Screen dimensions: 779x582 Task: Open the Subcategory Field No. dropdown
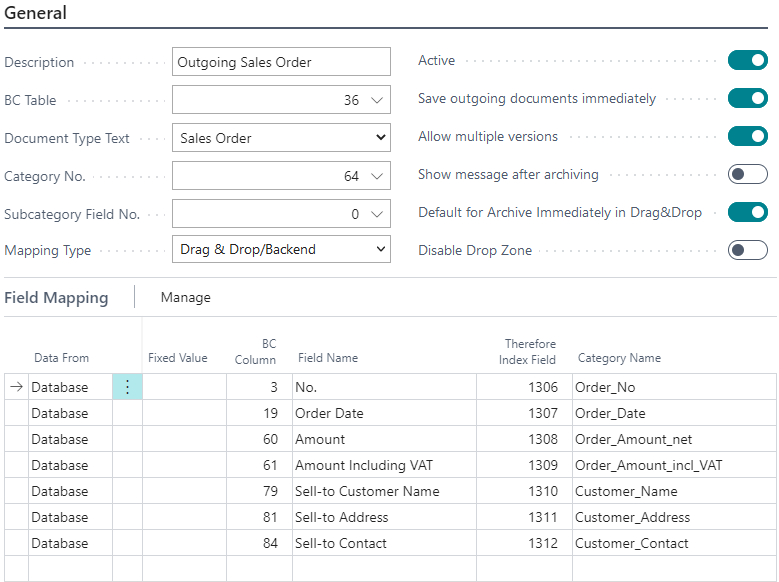click(x=376, y=214)
